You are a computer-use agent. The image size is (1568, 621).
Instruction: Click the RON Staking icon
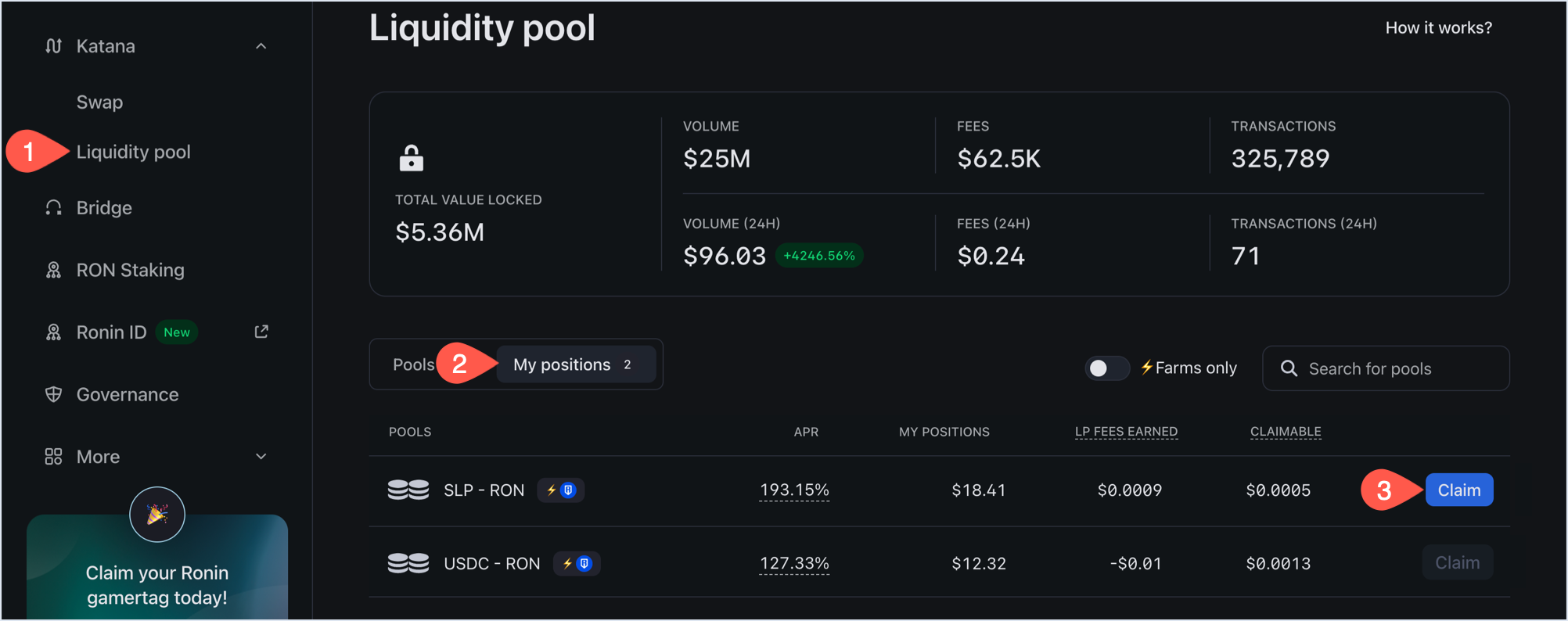point(53,270)
